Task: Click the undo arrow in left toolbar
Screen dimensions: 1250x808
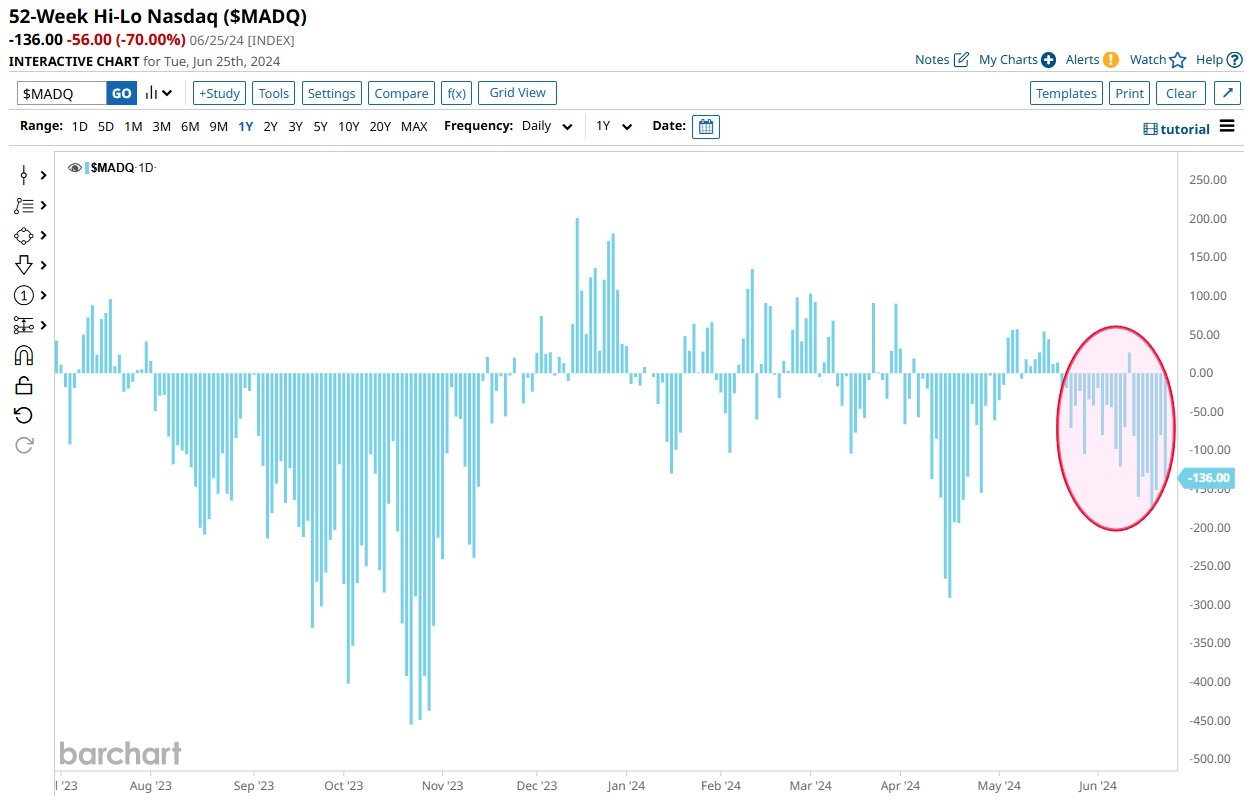Action: point(24,415)
